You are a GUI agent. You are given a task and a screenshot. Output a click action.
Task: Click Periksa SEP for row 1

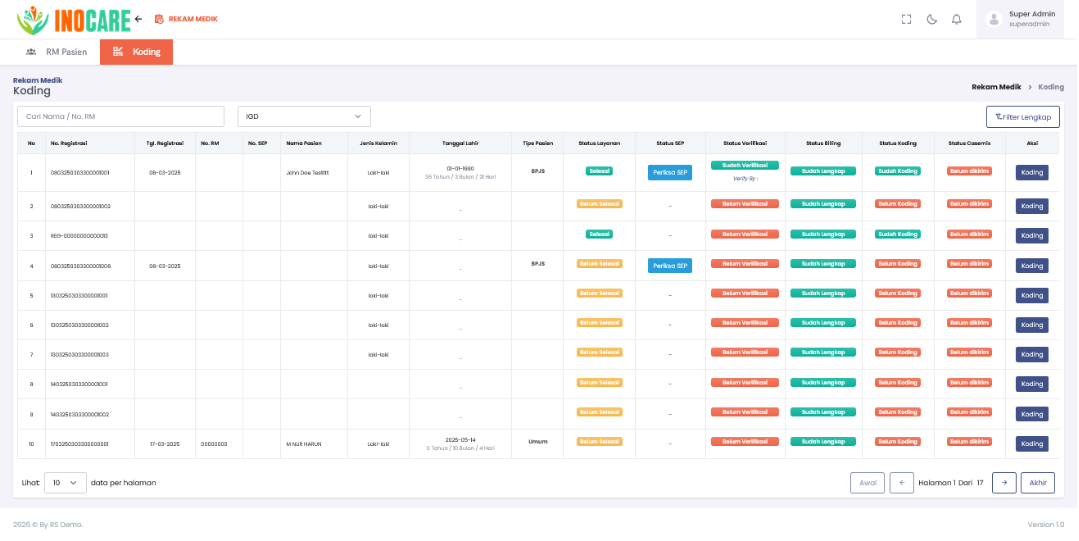click(670, 173)
